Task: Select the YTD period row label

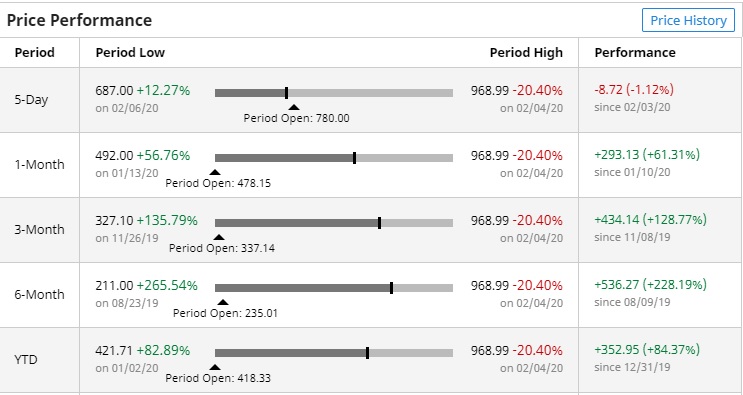Action: point(26,359)
